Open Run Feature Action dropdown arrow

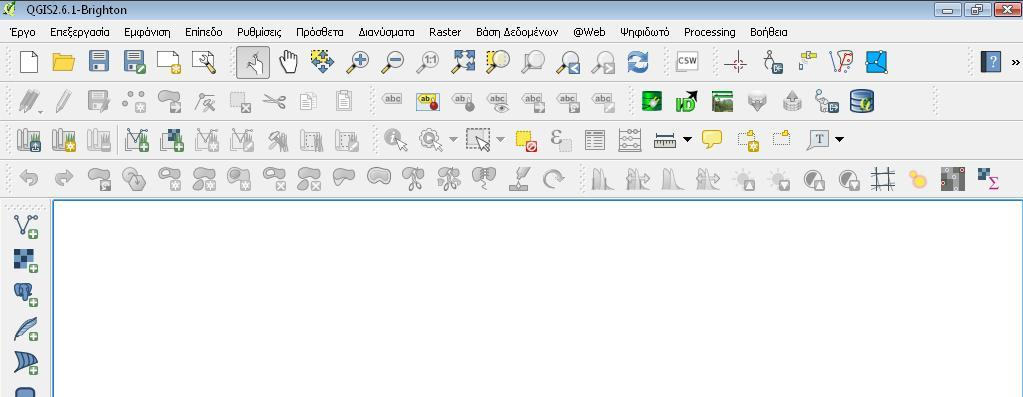point(453,140)
